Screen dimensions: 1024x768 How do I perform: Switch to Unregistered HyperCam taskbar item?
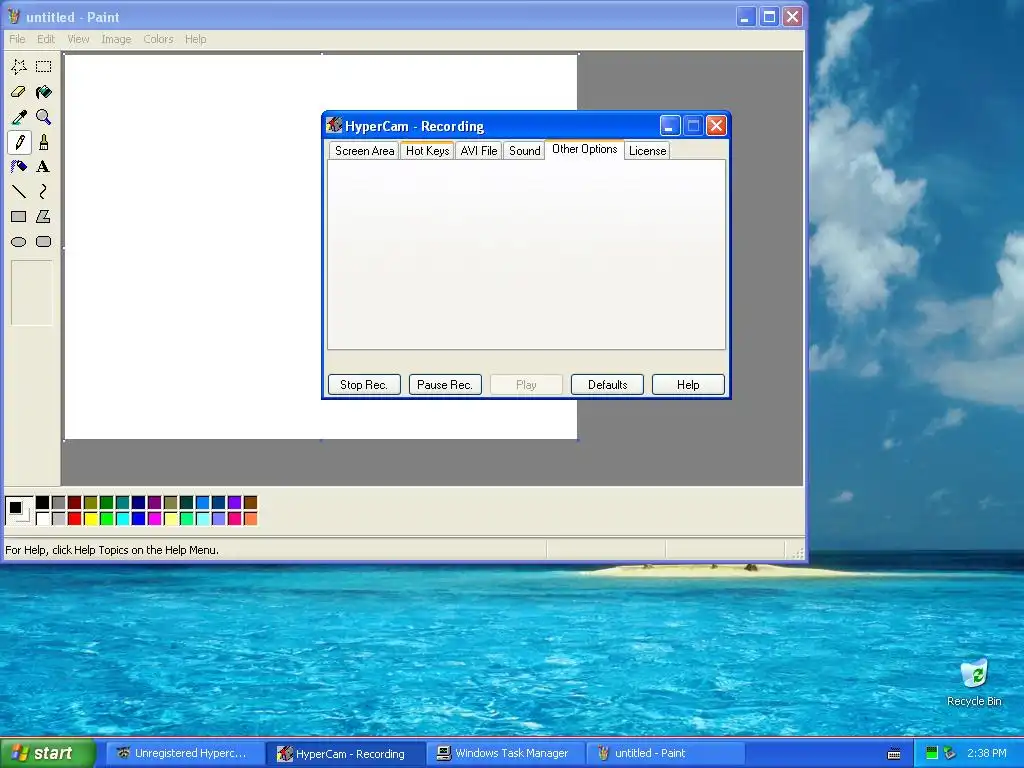pos(185,754)
